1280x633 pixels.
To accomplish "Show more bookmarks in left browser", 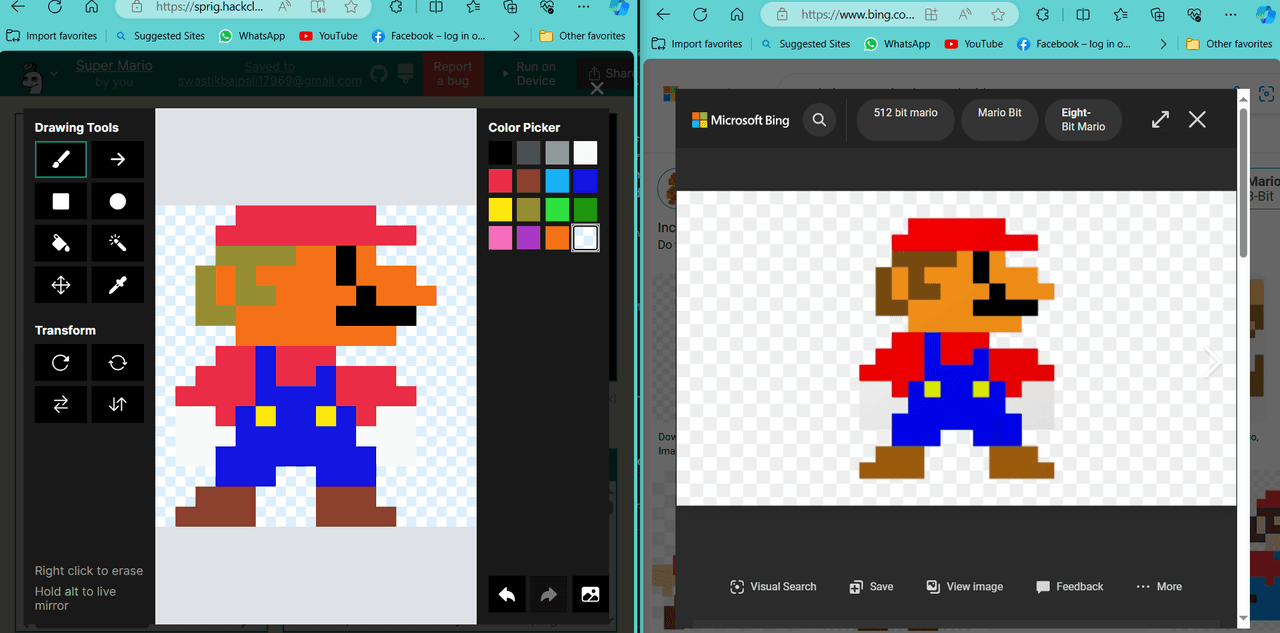I will [x=516, y=36].
